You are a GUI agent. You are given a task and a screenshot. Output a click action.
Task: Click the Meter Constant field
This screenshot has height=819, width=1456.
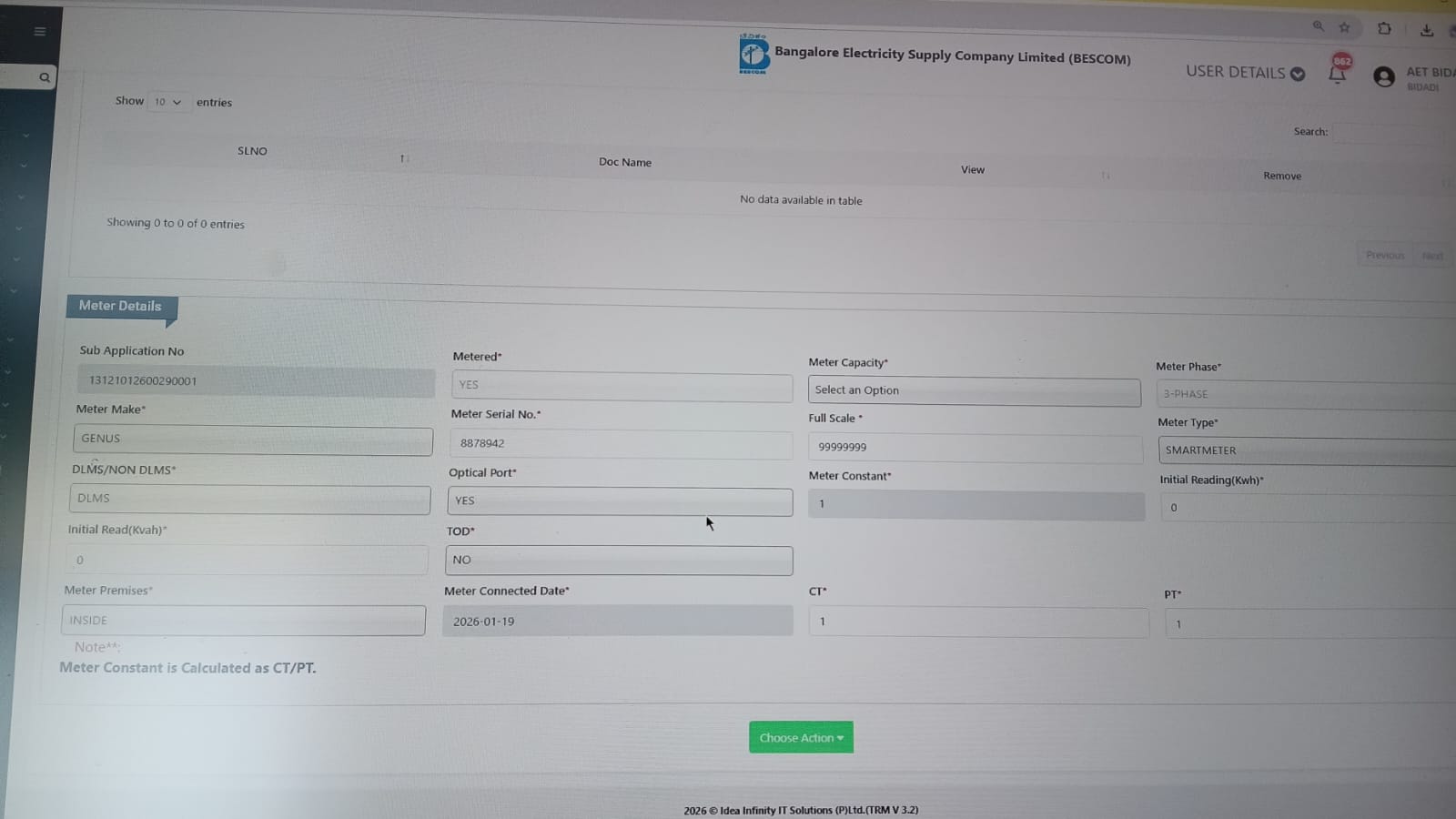tap(976, 505)
